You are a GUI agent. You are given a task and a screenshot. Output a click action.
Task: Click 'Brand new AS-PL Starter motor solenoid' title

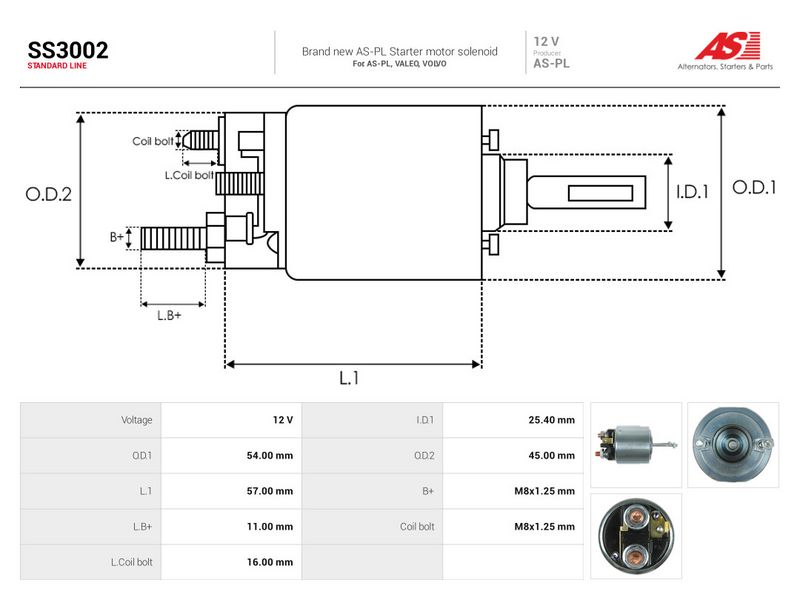[x=399, y=52]
